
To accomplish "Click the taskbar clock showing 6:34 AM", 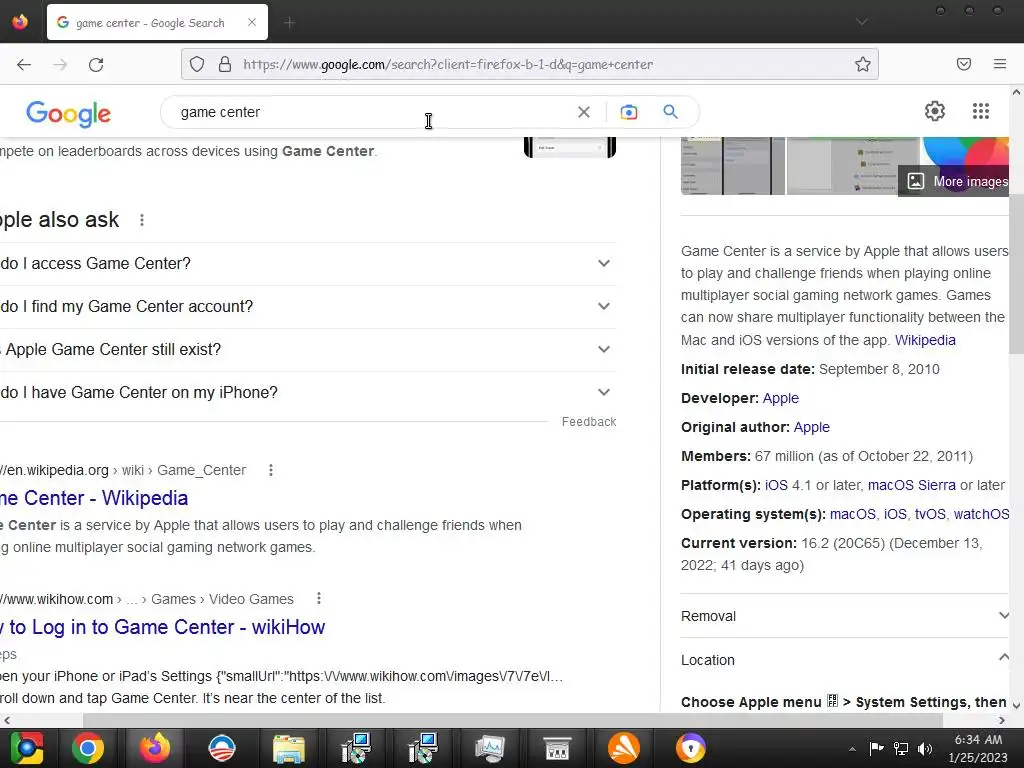I will (978, 748).
